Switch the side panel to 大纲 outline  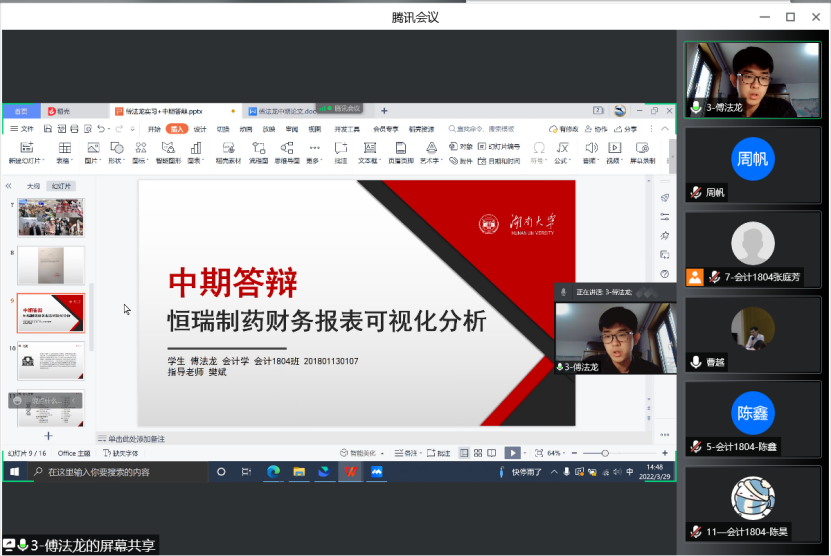[x=33, y=186]
